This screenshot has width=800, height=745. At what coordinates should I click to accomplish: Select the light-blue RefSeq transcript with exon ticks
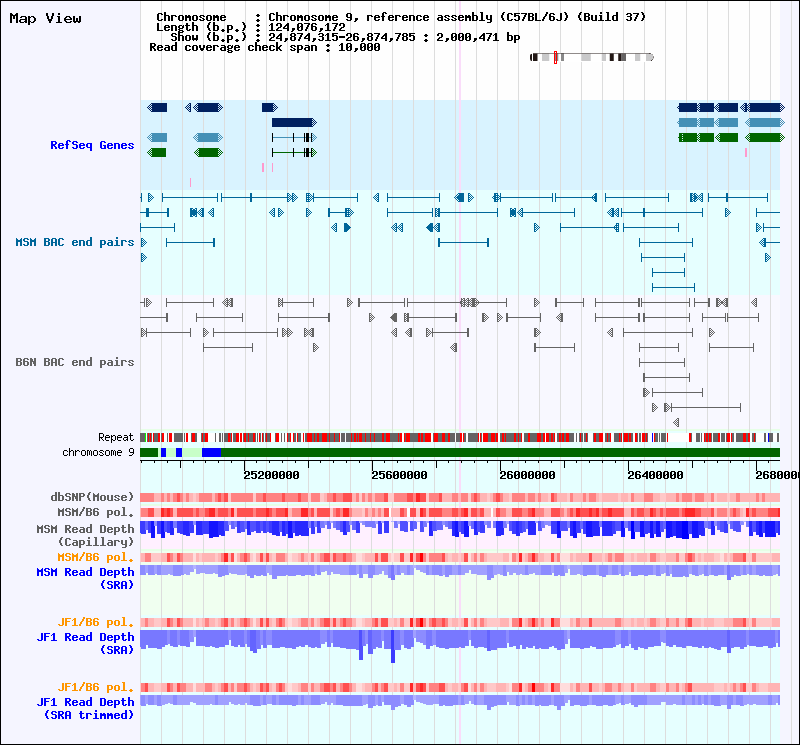coord(294,137)
